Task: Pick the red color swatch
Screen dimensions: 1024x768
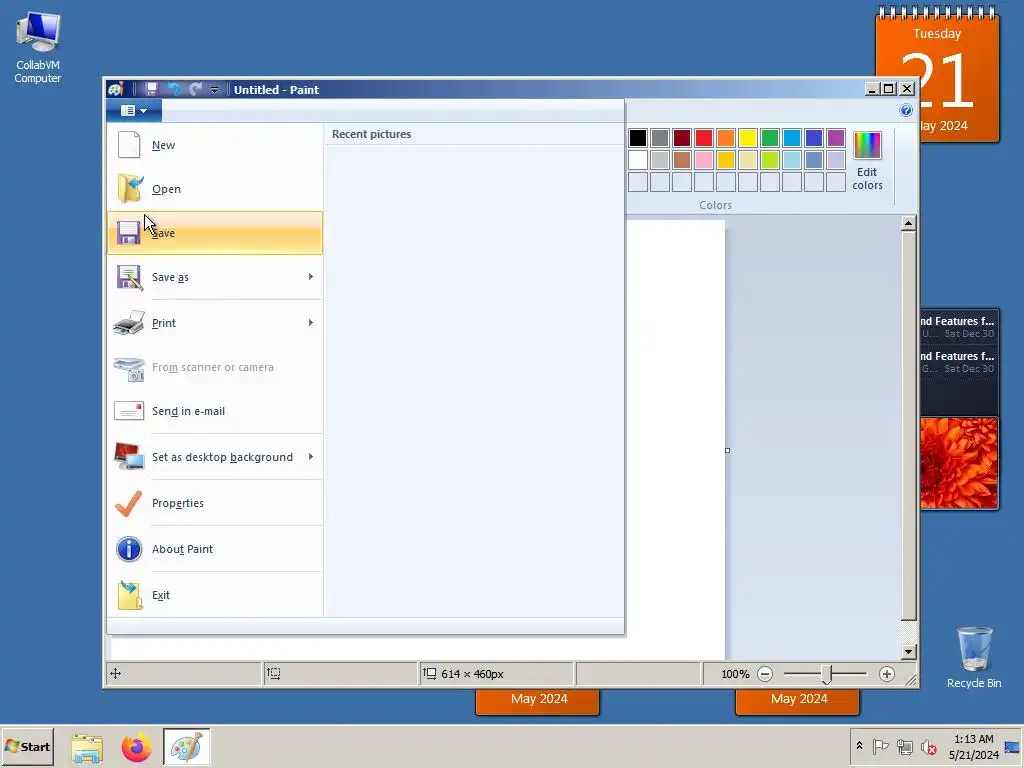Action: (x=704, y=138)
